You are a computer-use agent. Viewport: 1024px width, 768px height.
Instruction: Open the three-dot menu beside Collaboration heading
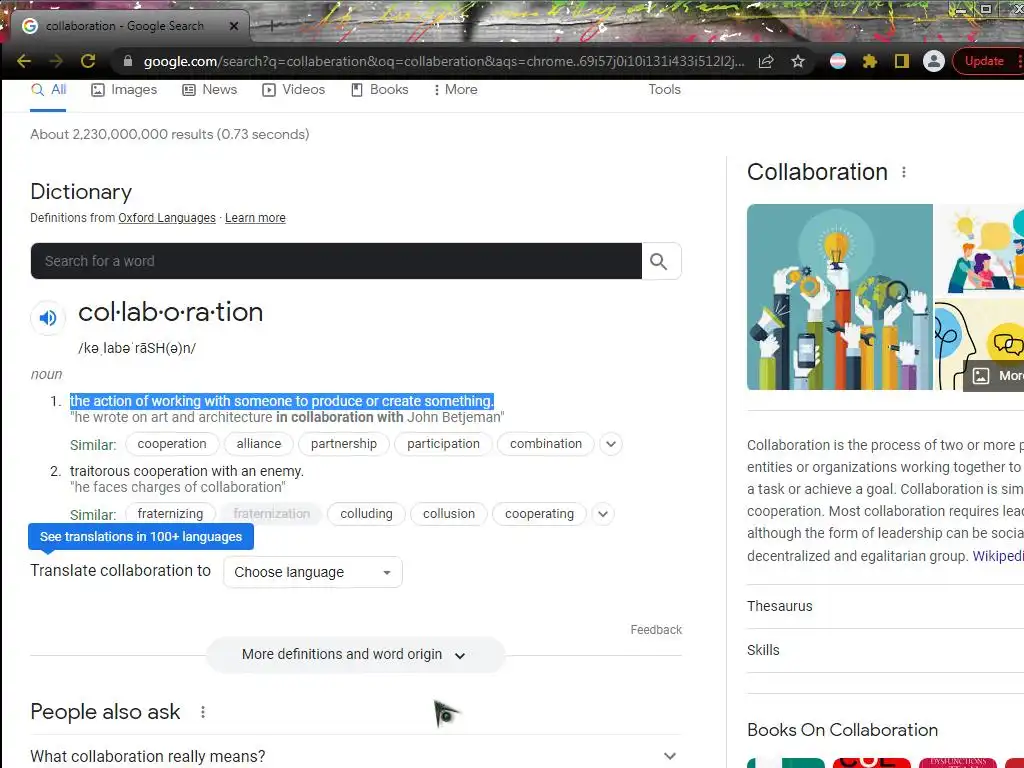(x=904, y=172)
